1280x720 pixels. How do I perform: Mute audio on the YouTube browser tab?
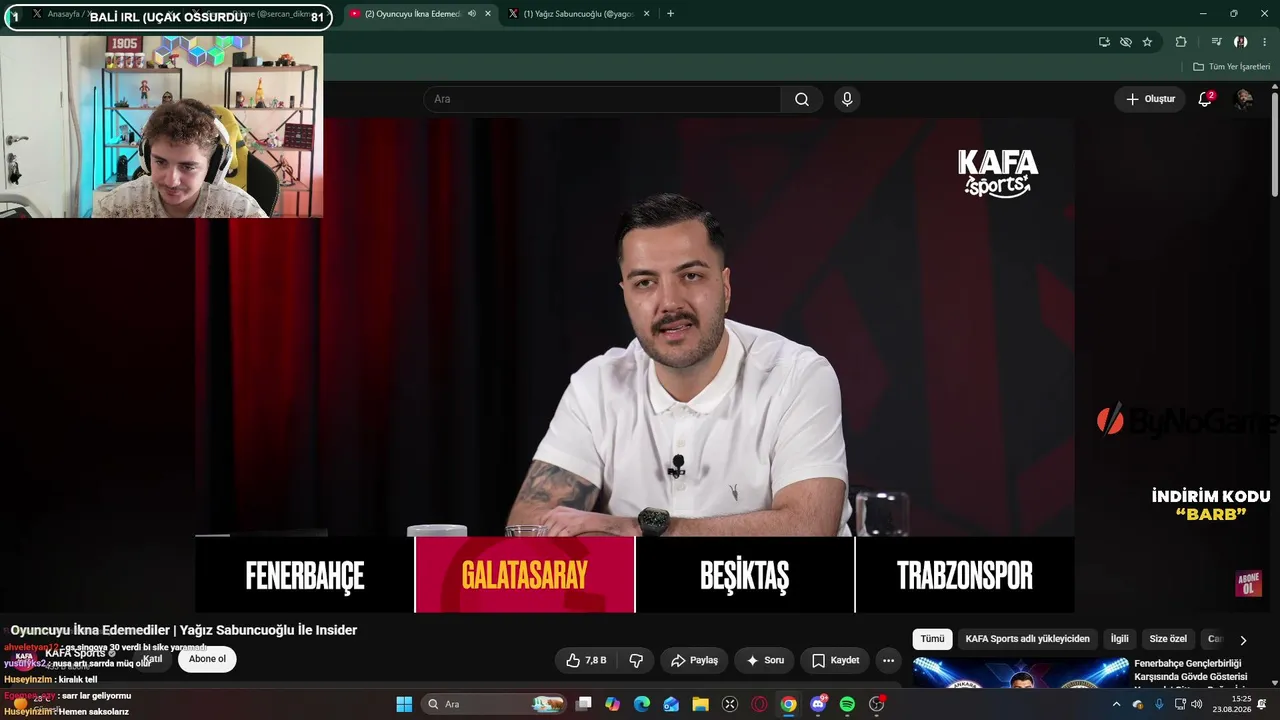(472, 14)
